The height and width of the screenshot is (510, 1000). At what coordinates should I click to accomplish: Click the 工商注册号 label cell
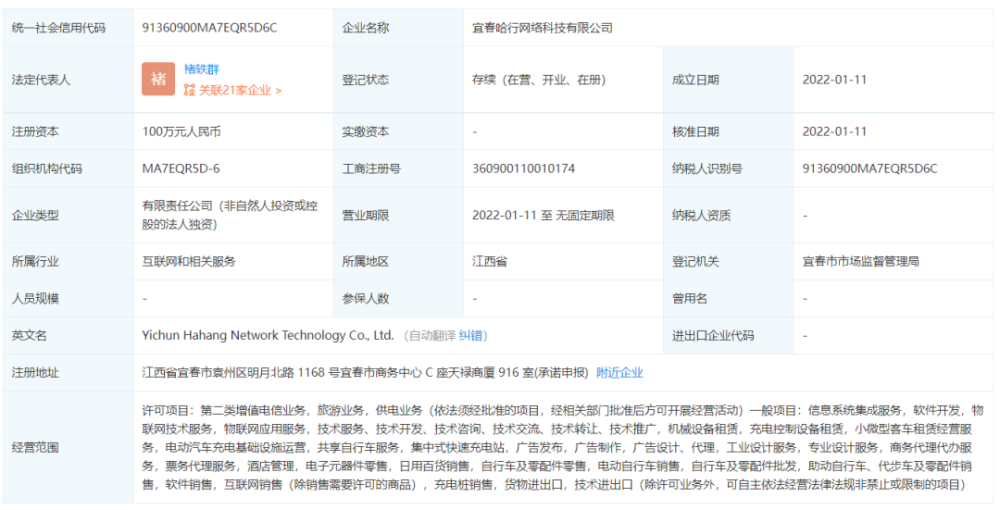[x=398, y=169]
